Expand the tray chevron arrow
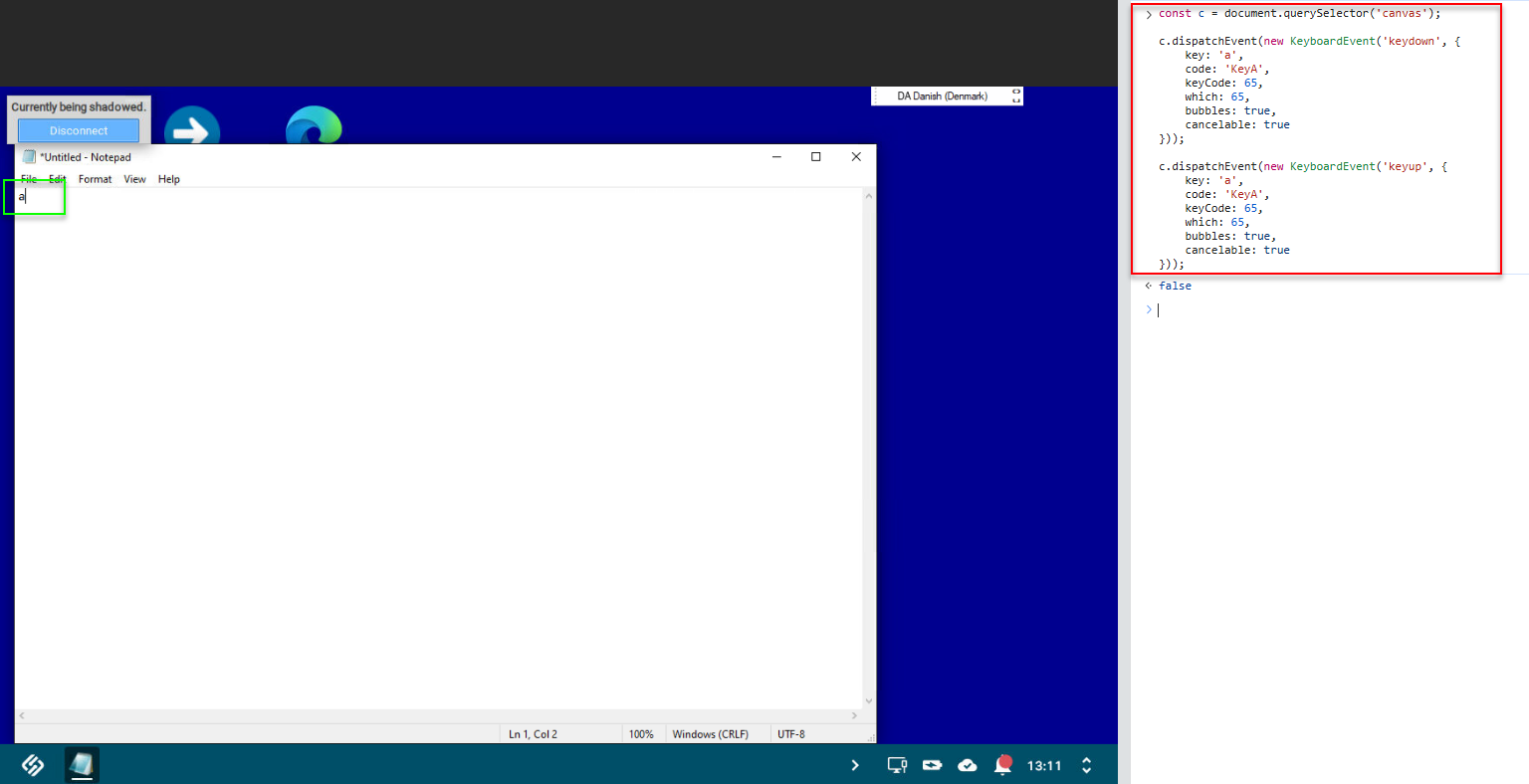The image size is (1529, 784). coord(855,765)
